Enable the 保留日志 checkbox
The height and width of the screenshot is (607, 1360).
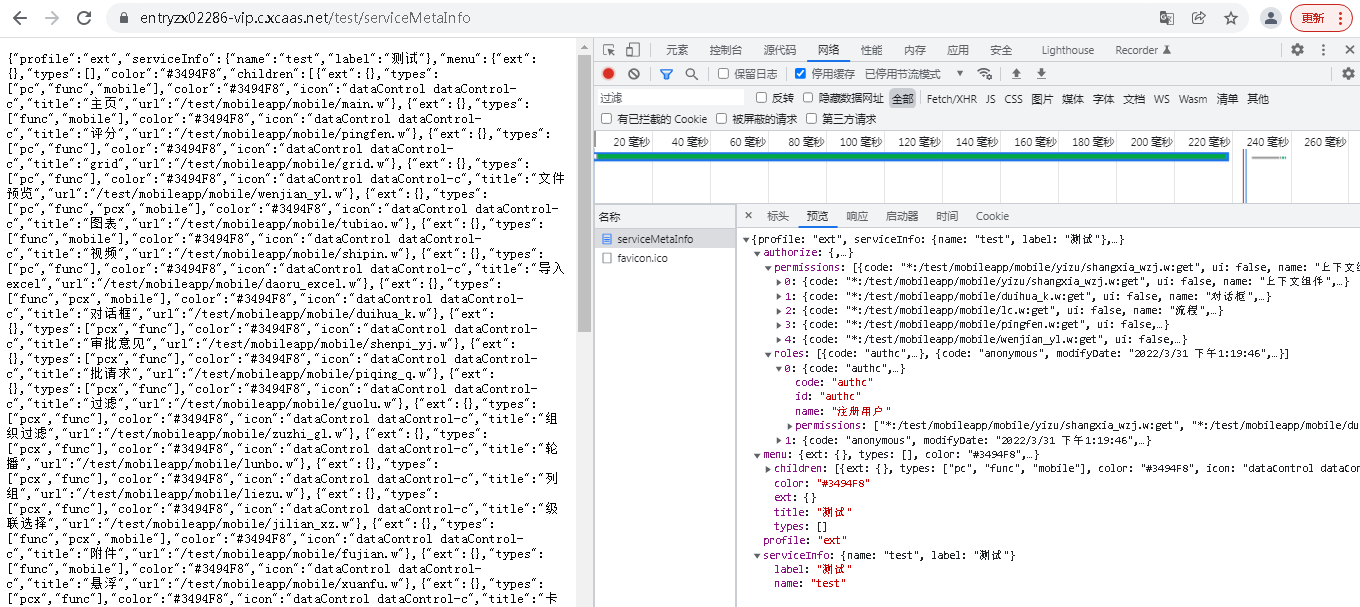pos(724,74)
